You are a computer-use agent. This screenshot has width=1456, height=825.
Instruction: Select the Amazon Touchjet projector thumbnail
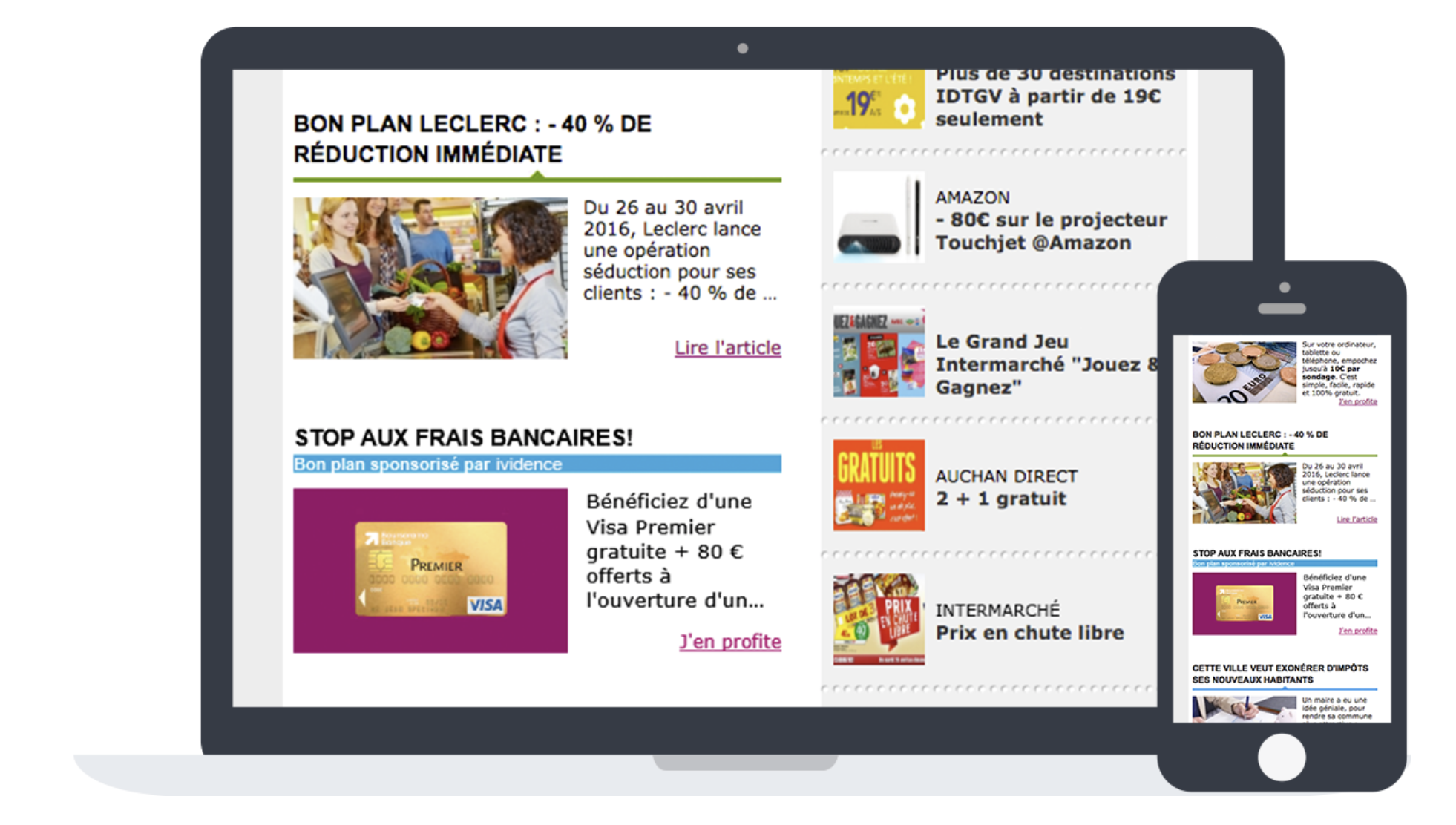tap(879, 217)
